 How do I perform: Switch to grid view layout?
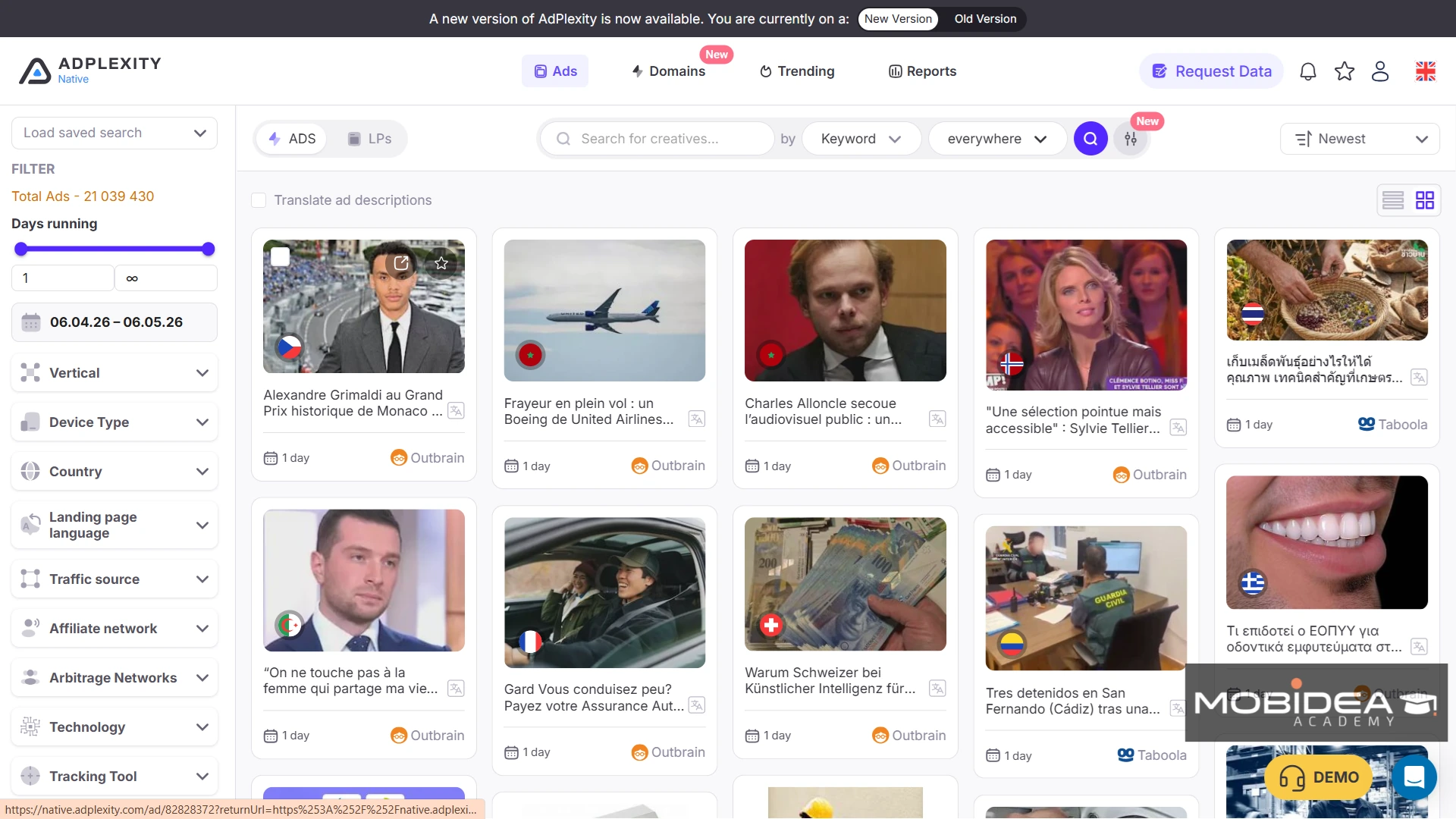click(x=1425, y=200)
